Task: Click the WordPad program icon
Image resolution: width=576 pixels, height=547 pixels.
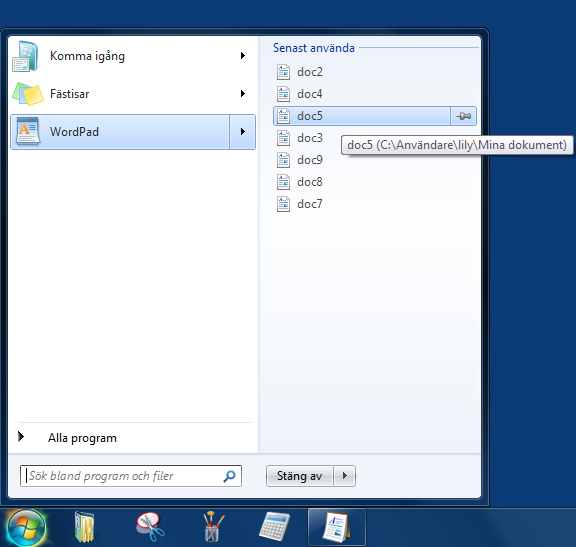Action: tap(28, 132)
